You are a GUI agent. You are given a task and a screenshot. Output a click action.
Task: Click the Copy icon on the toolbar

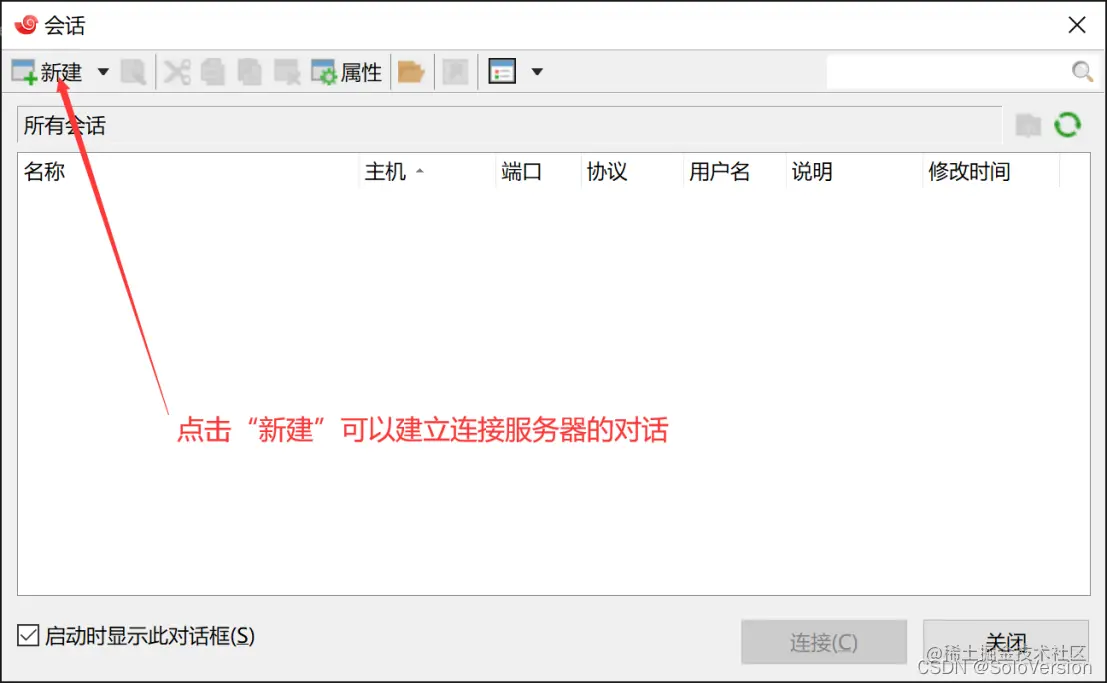213,71
